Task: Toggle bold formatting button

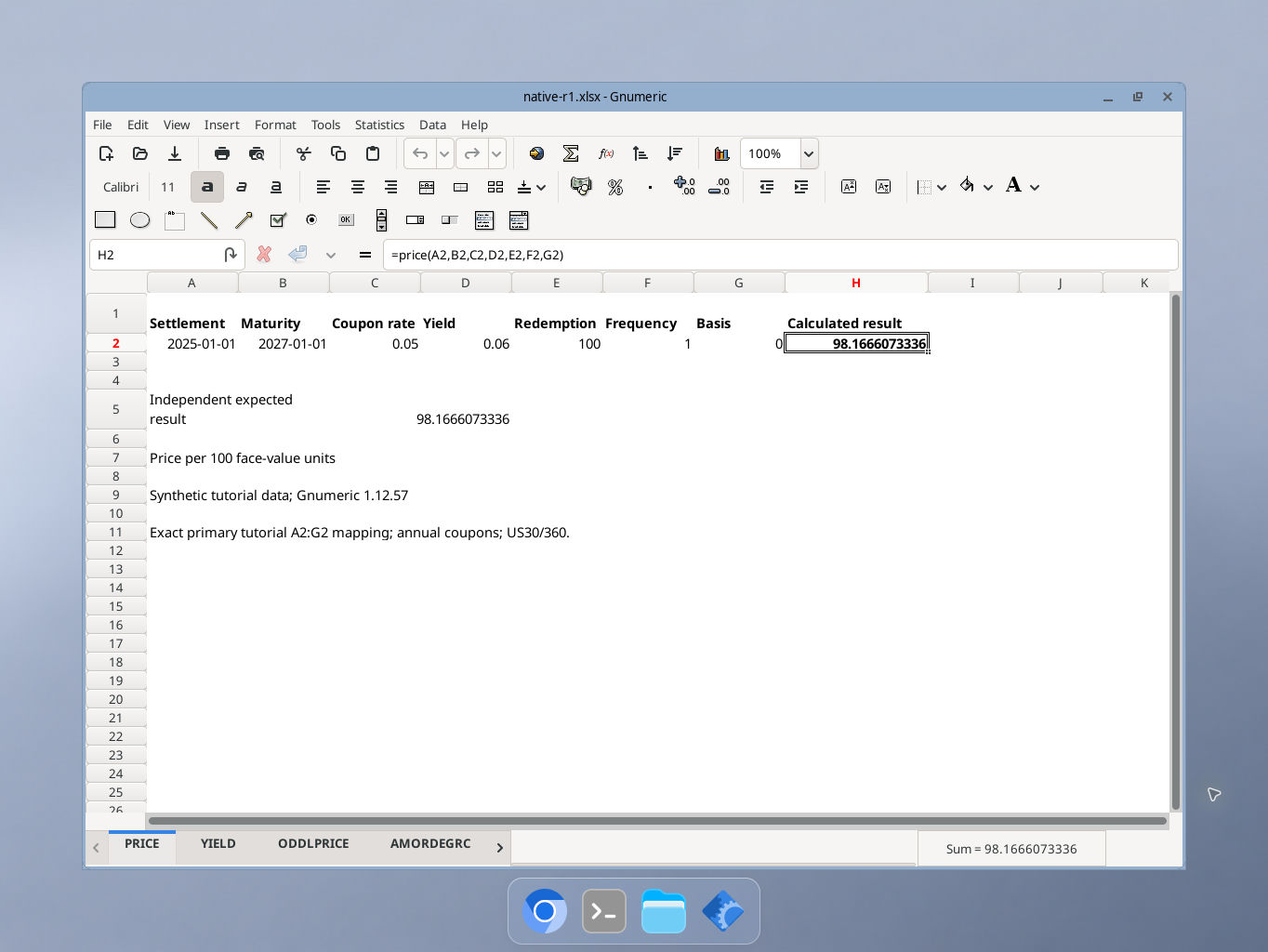Action: click(207, 187)
